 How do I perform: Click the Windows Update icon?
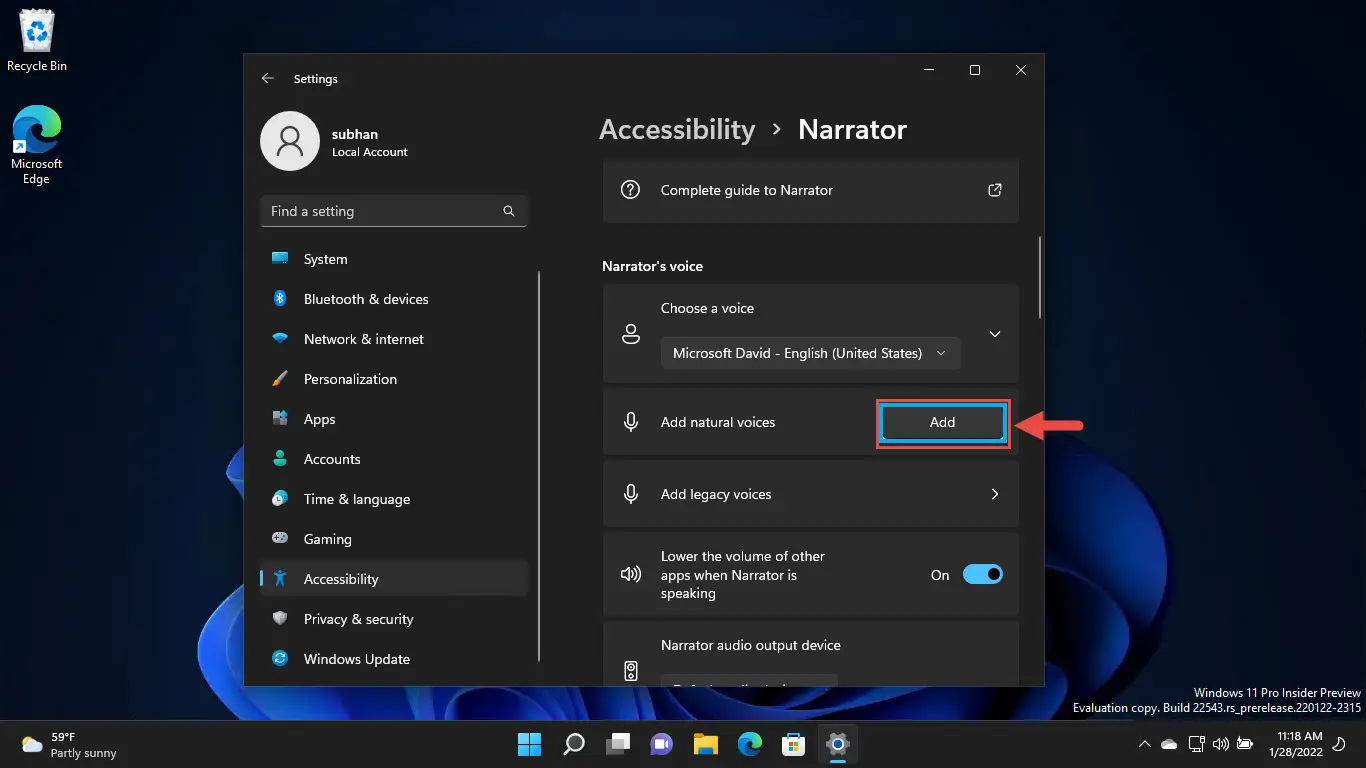click(x=281, y=658)
